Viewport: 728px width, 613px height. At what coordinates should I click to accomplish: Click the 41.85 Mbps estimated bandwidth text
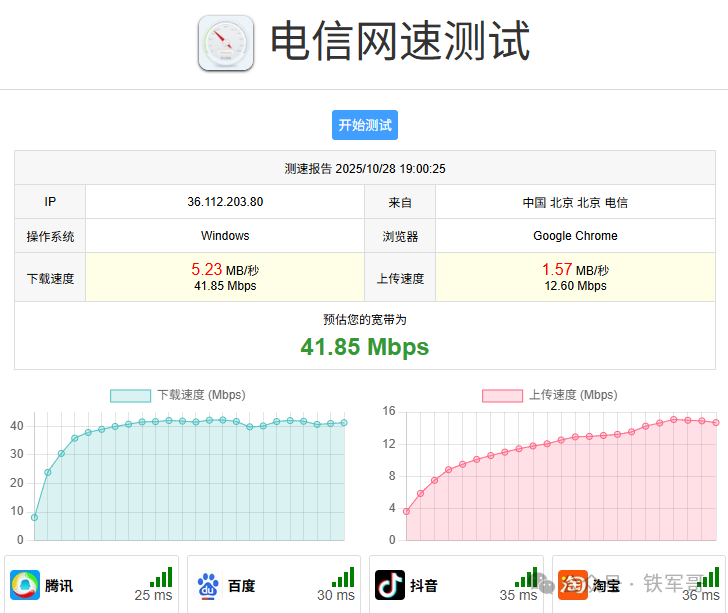[x=365, y=347]
